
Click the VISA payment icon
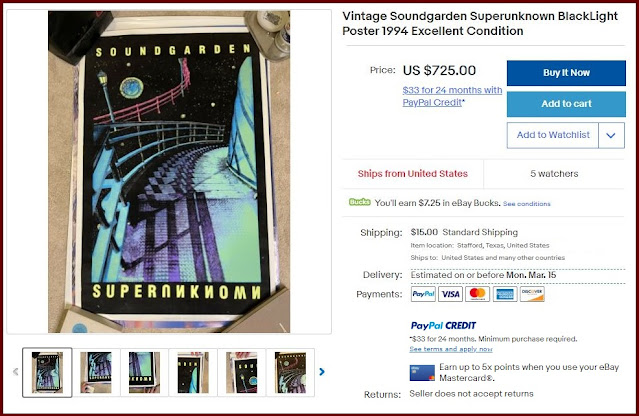click(450, 294)
